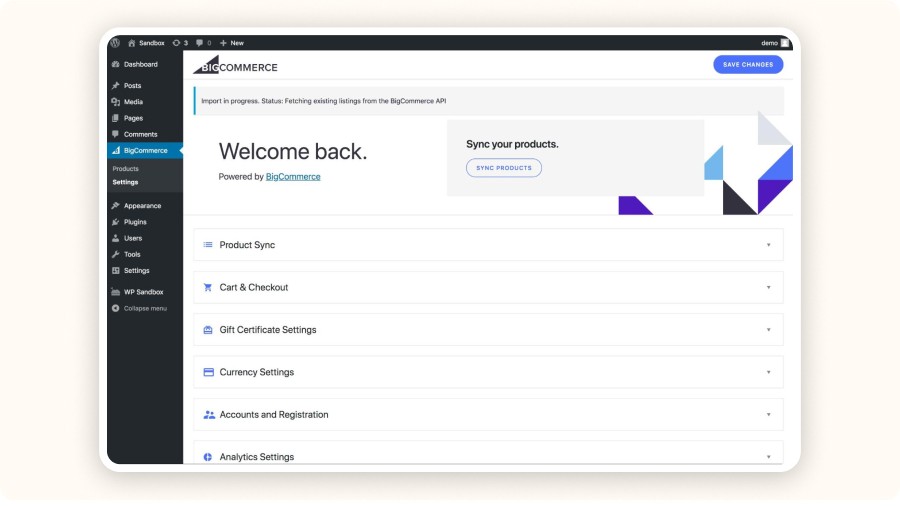The width and height of the screenshot is (900, 508).
Task: Click the Settings icon in sidebar
Action: (x=116, y=270)
